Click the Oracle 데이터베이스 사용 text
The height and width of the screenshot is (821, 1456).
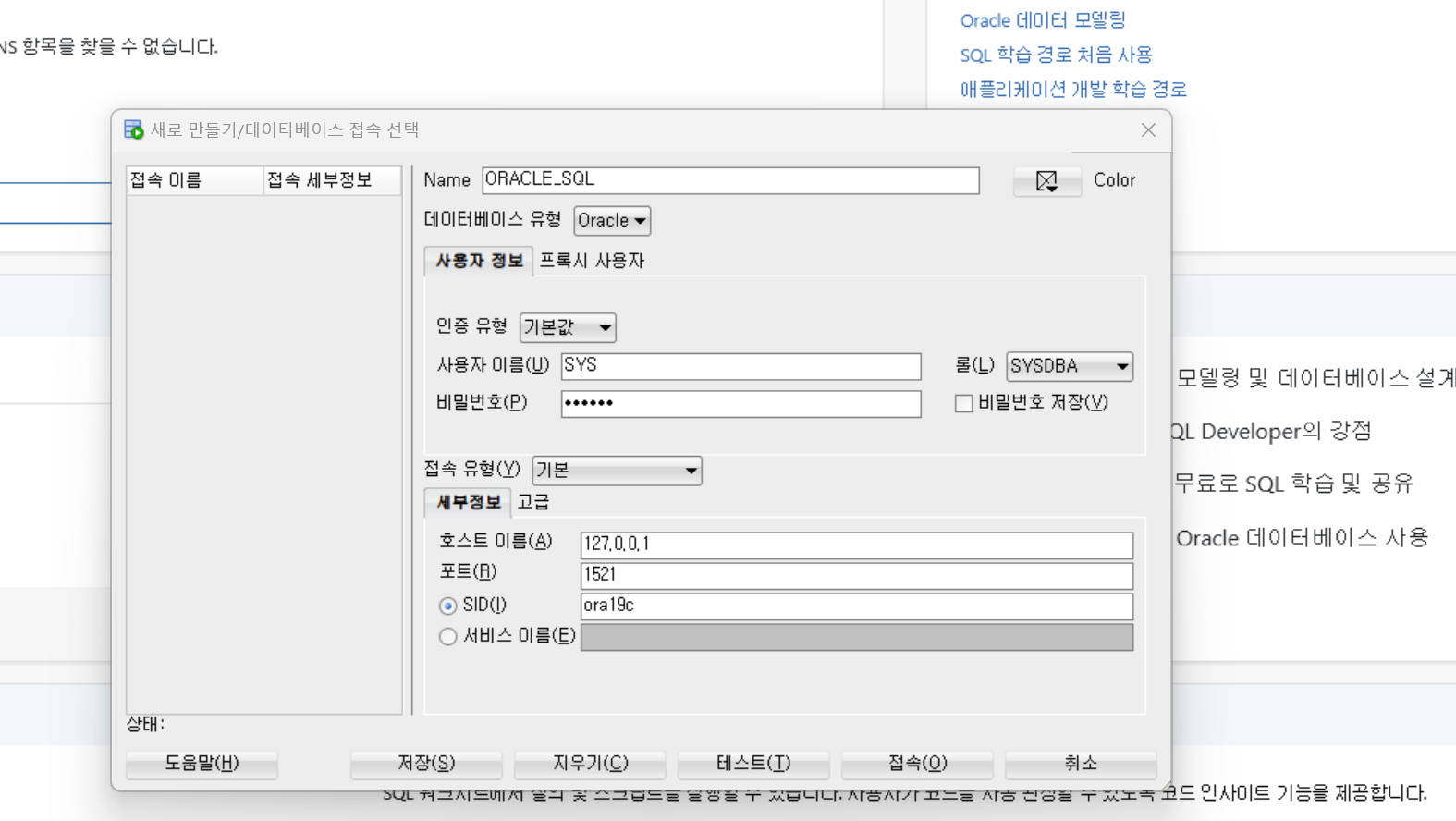[1303, 538]
